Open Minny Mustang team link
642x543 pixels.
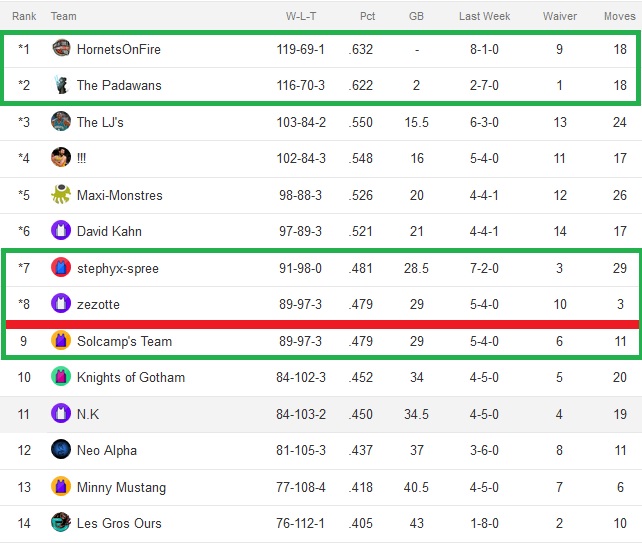tap(122, 487)
